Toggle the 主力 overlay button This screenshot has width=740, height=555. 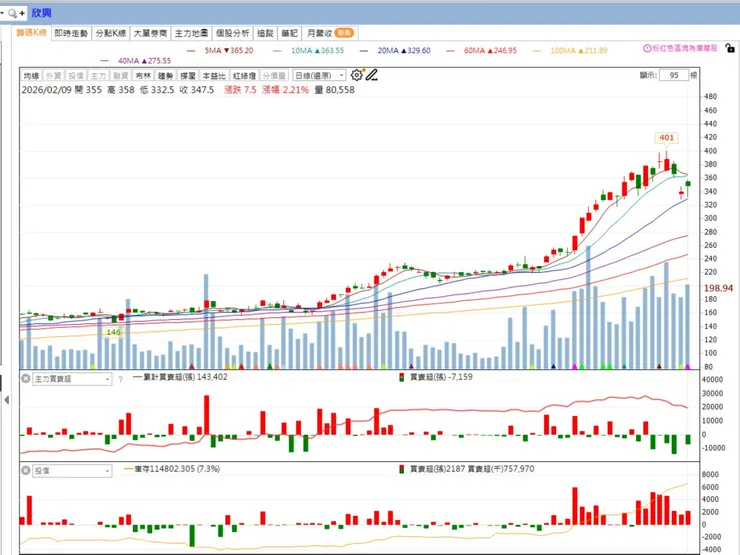(98, 76)
